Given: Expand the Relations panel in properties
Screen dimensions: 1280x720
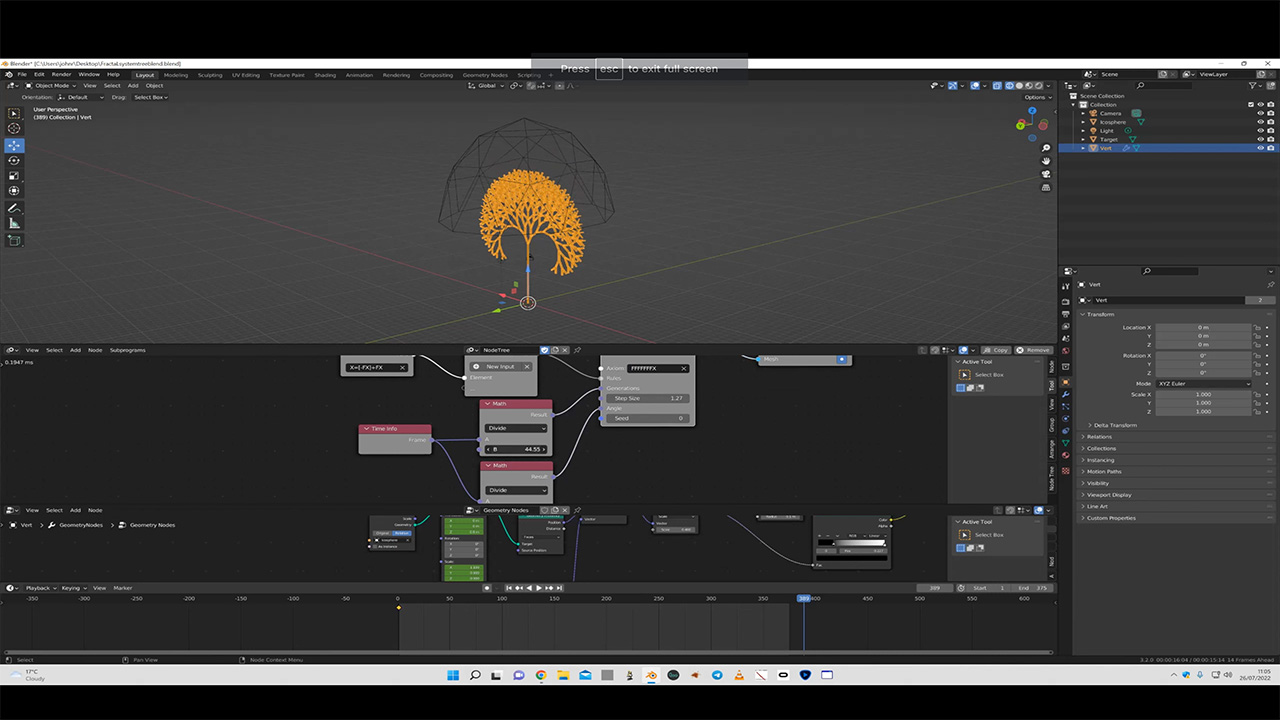Looking at the screenshot, I should coord(1099,437).
